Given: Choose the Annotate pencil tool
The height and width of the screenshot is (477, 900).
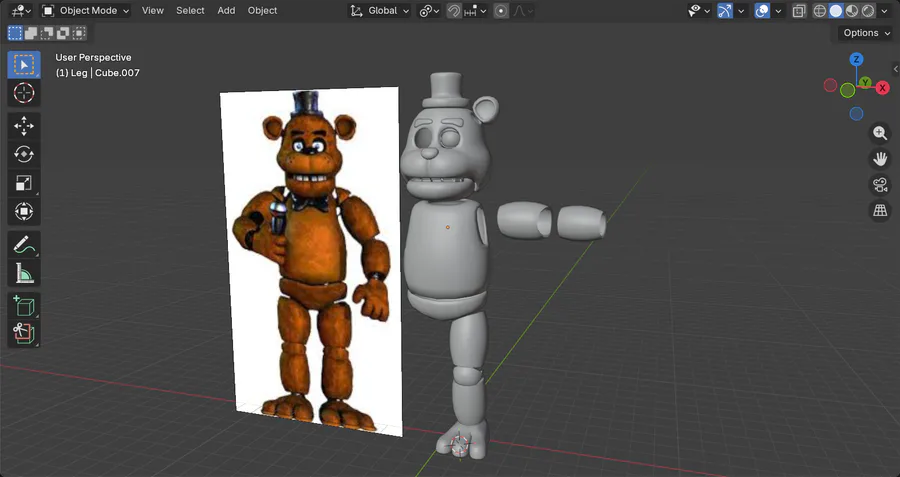Looking at the screenshot, I should [24, 245].
